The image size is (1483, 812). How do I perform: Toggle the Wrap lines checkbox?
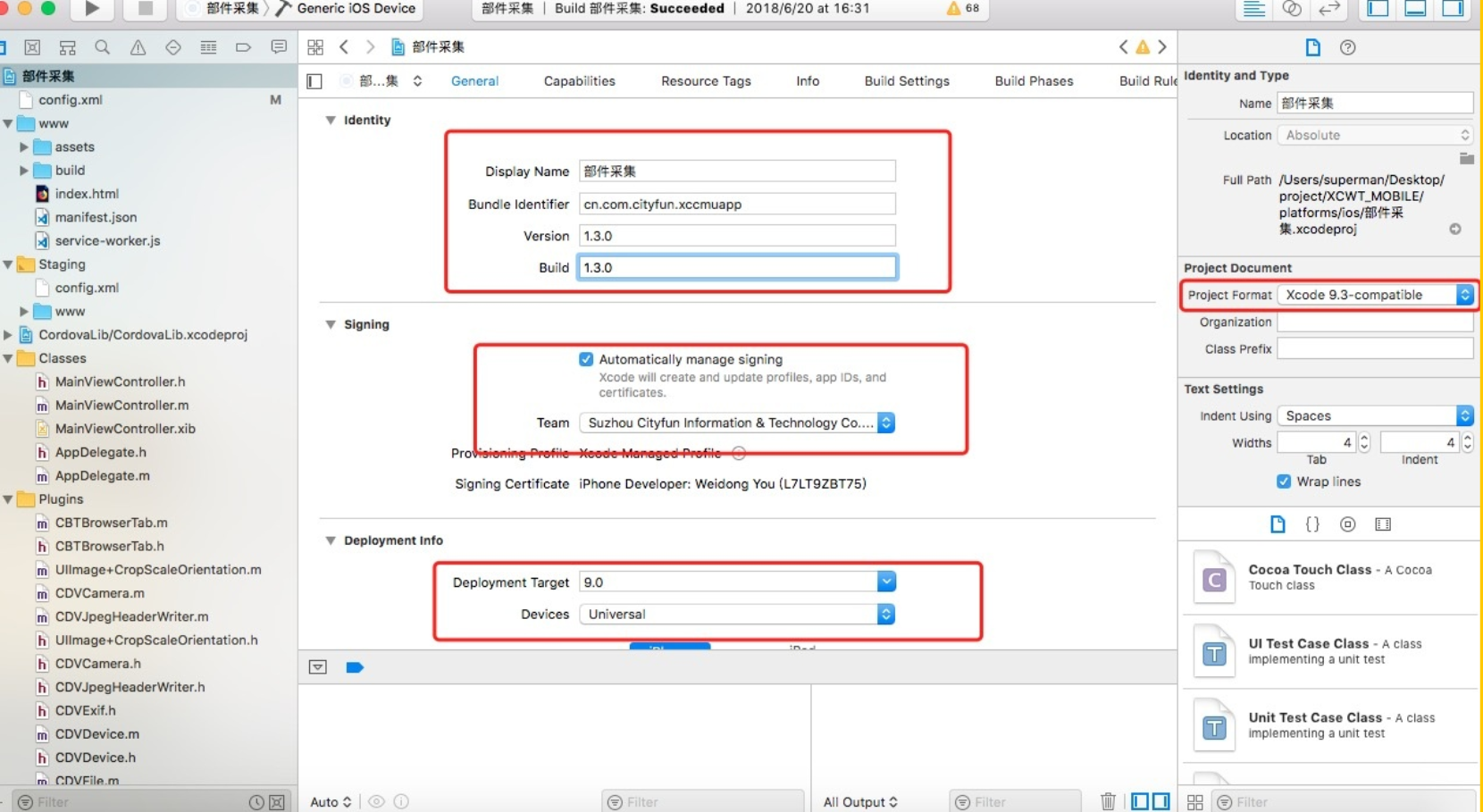1284,481
